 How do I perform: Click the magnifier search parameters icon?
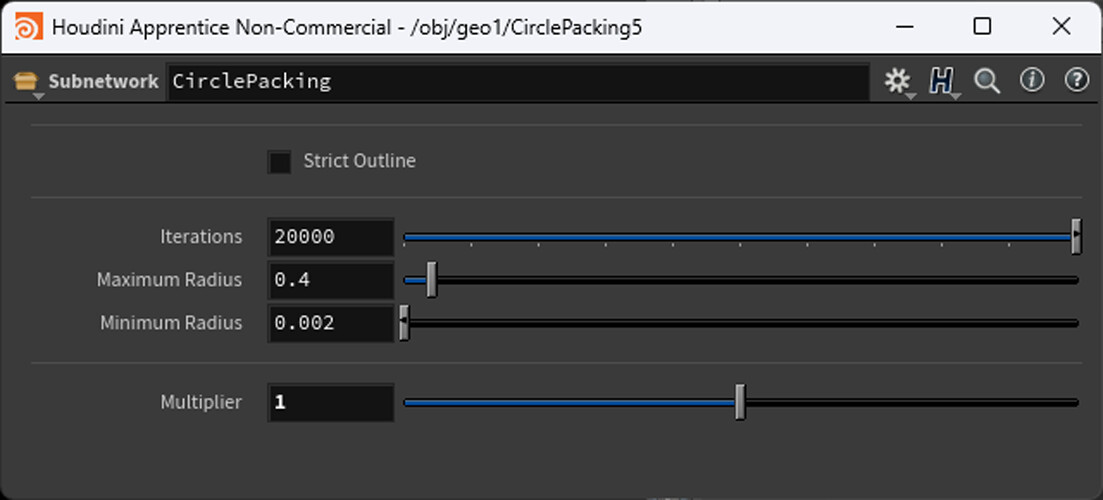point(987,82)
